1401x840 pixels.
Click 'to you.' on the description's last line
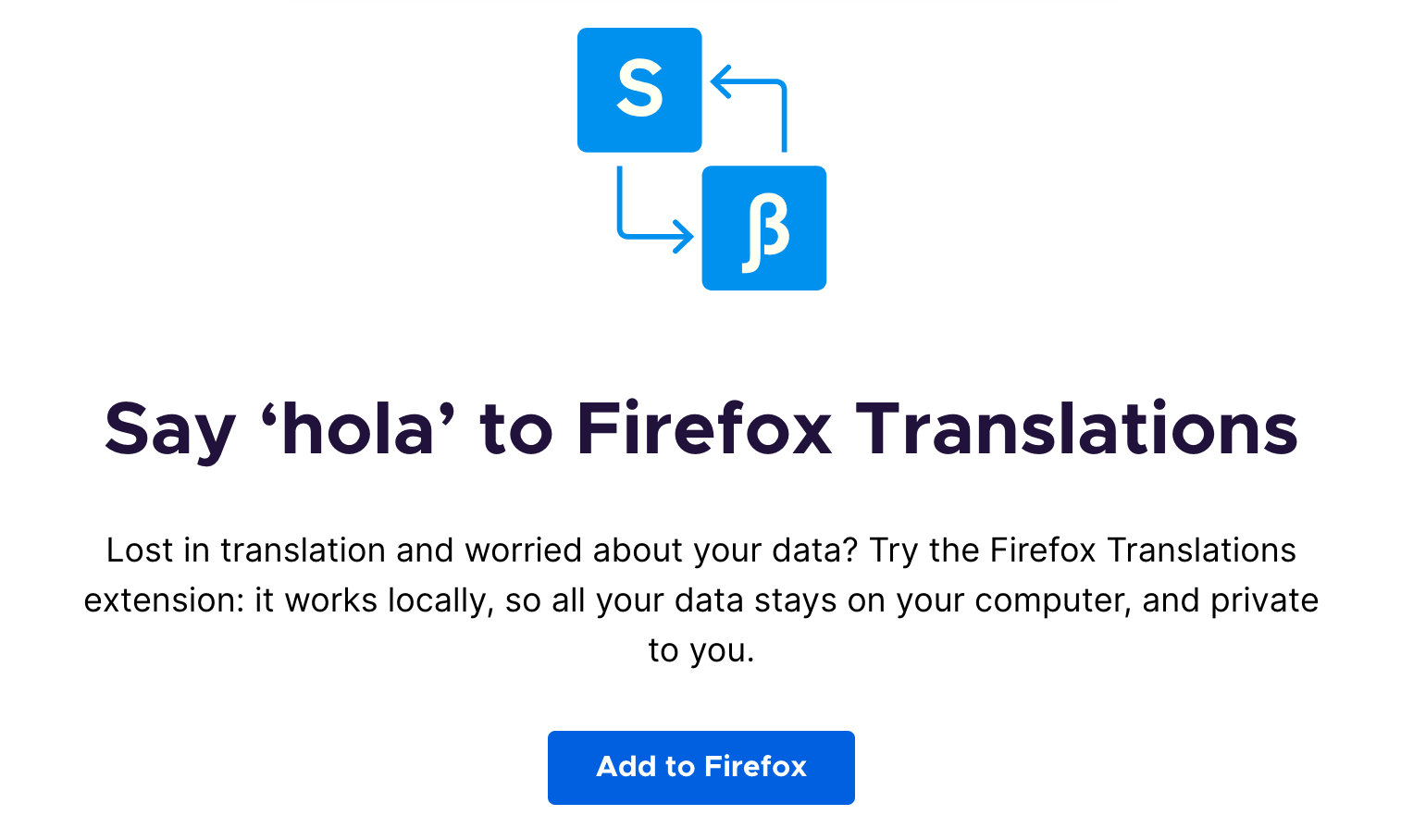pos(701,650)
